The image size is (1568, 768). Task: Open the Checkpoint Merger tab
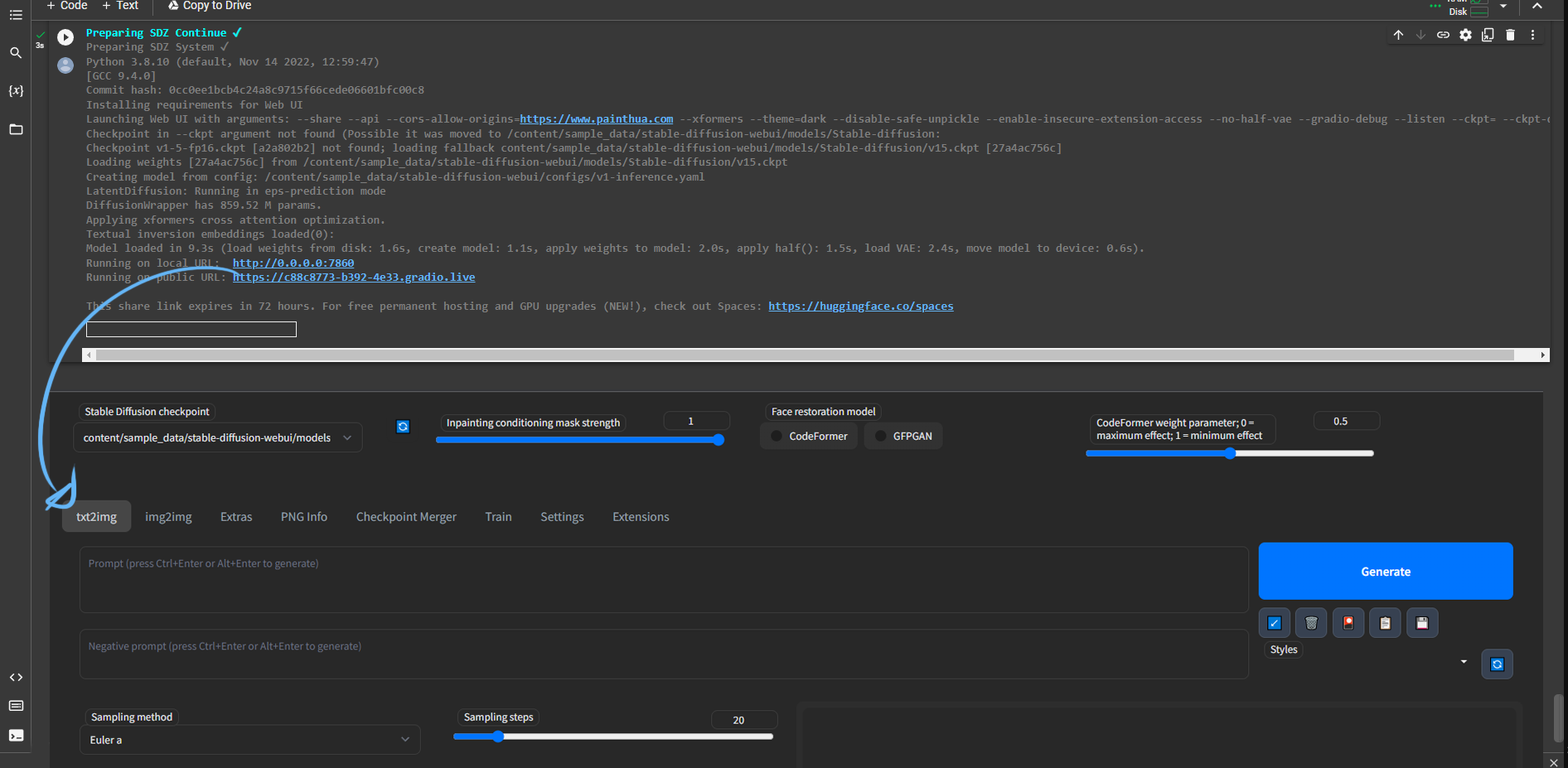(406, 516)
